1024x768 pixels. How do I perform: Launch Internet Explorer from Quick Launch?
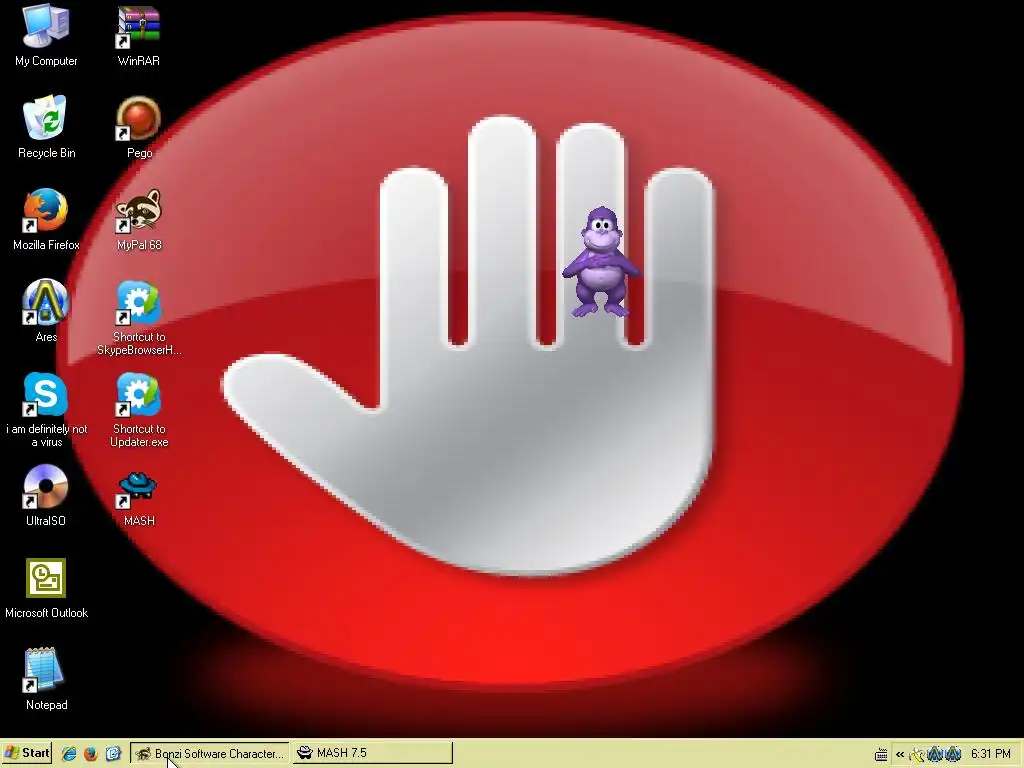pyautogui.click(x=69, y=754)
